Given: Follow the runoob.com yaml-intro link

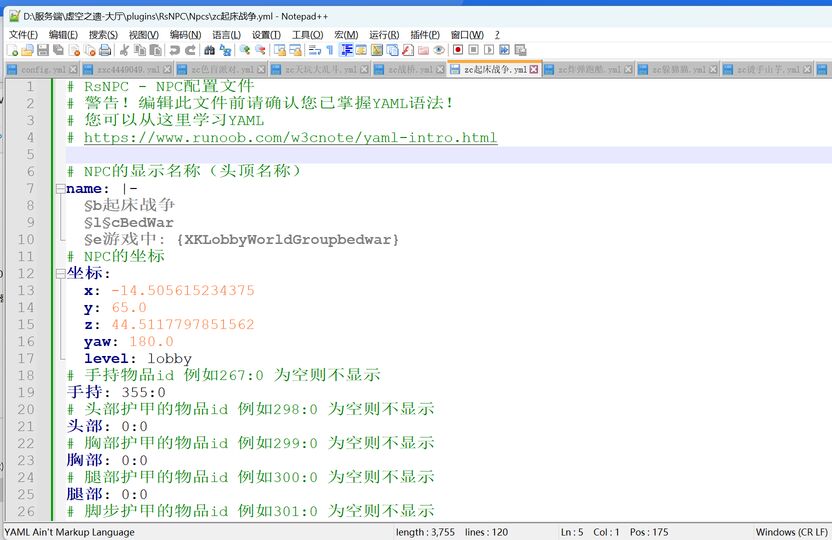Looking at the screenshot, I should point(290,138).
